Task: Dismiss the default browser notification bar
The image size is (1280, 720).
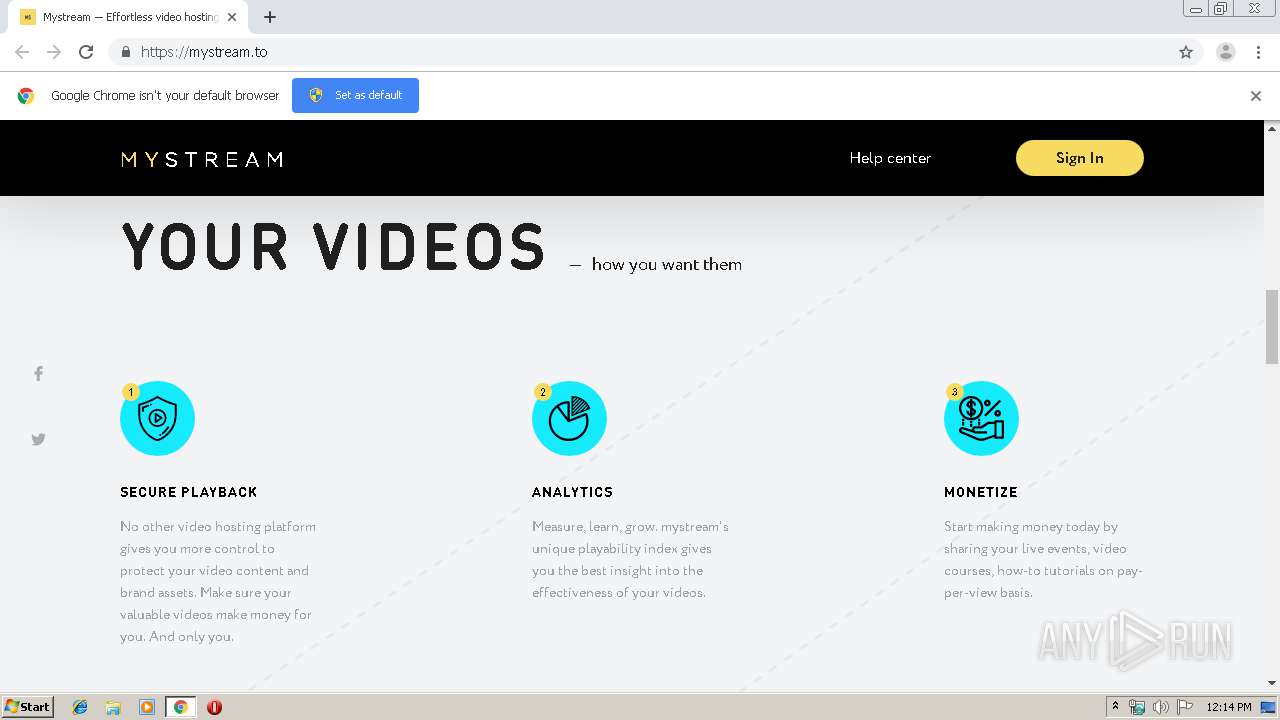Action: pyautogui.click(x=1255, y=96)
